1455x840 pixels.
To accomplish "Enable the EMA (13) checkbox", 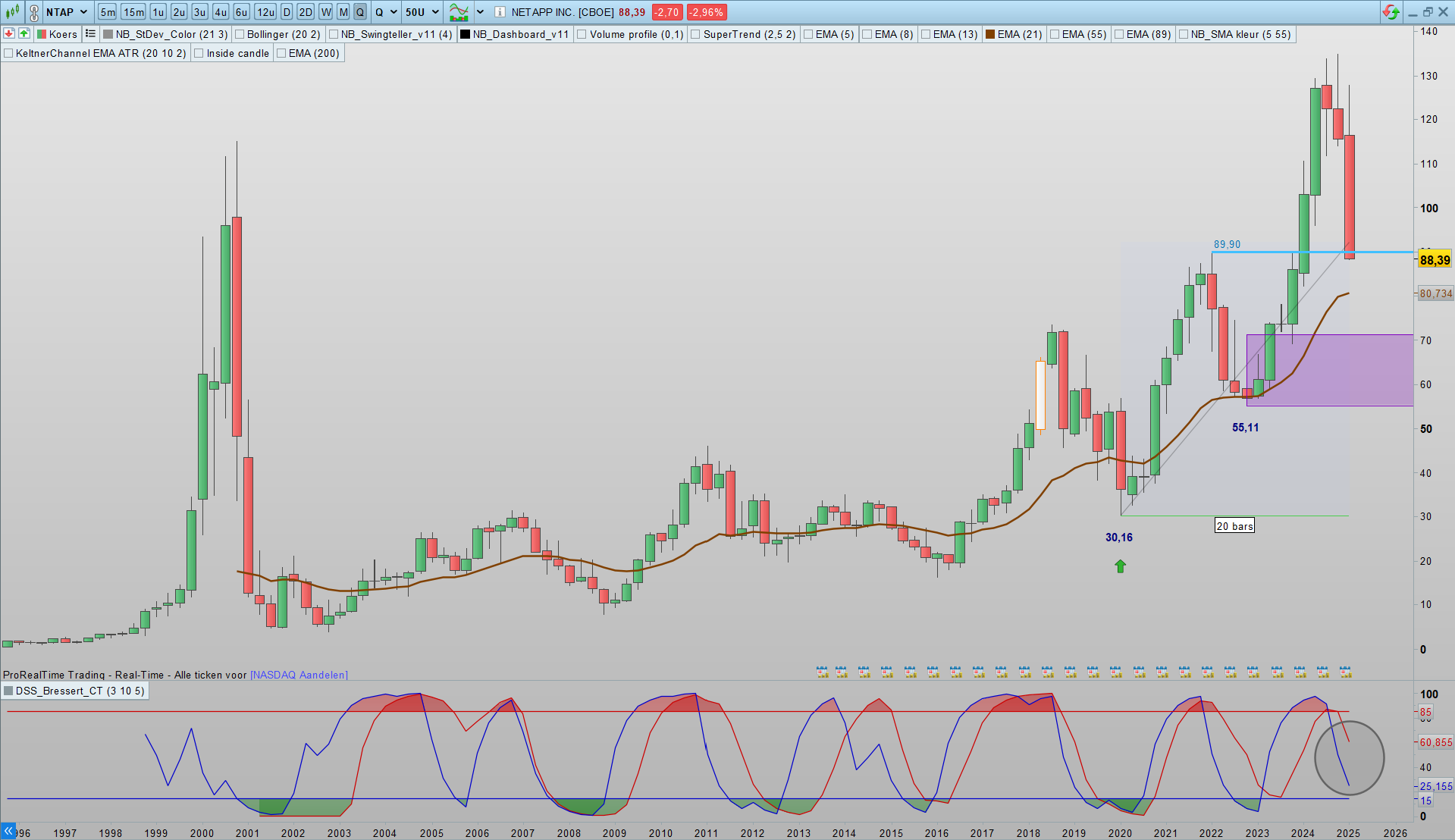I will 926,34.
